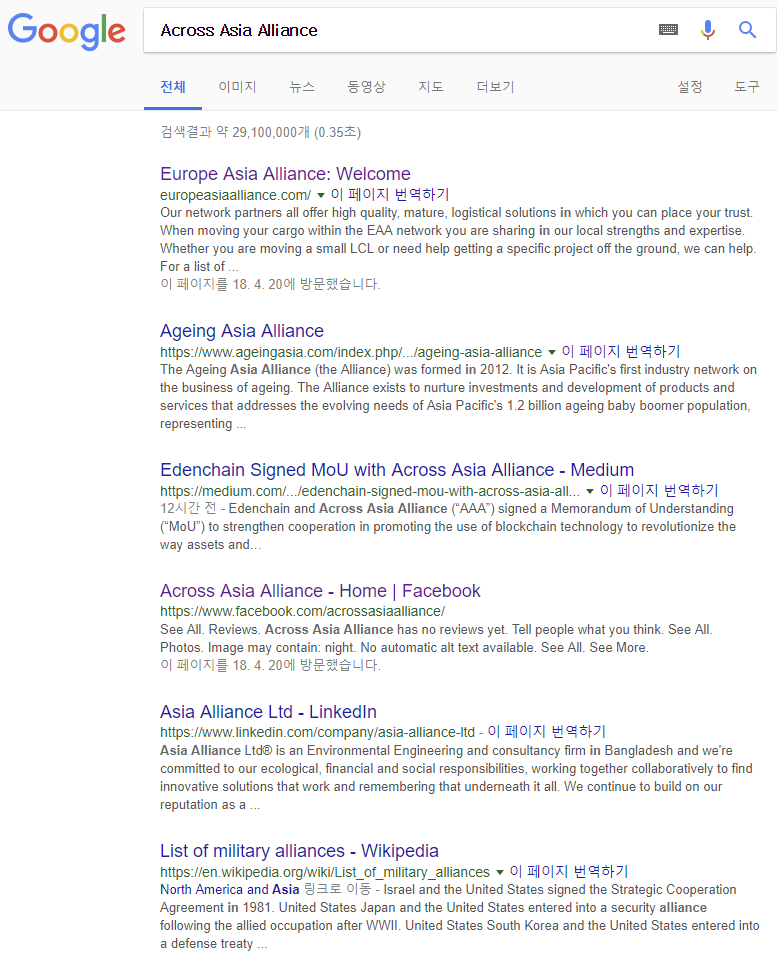Click visited note under Facebook result
This screenshot has height=968, width=777.
[270, 666]
